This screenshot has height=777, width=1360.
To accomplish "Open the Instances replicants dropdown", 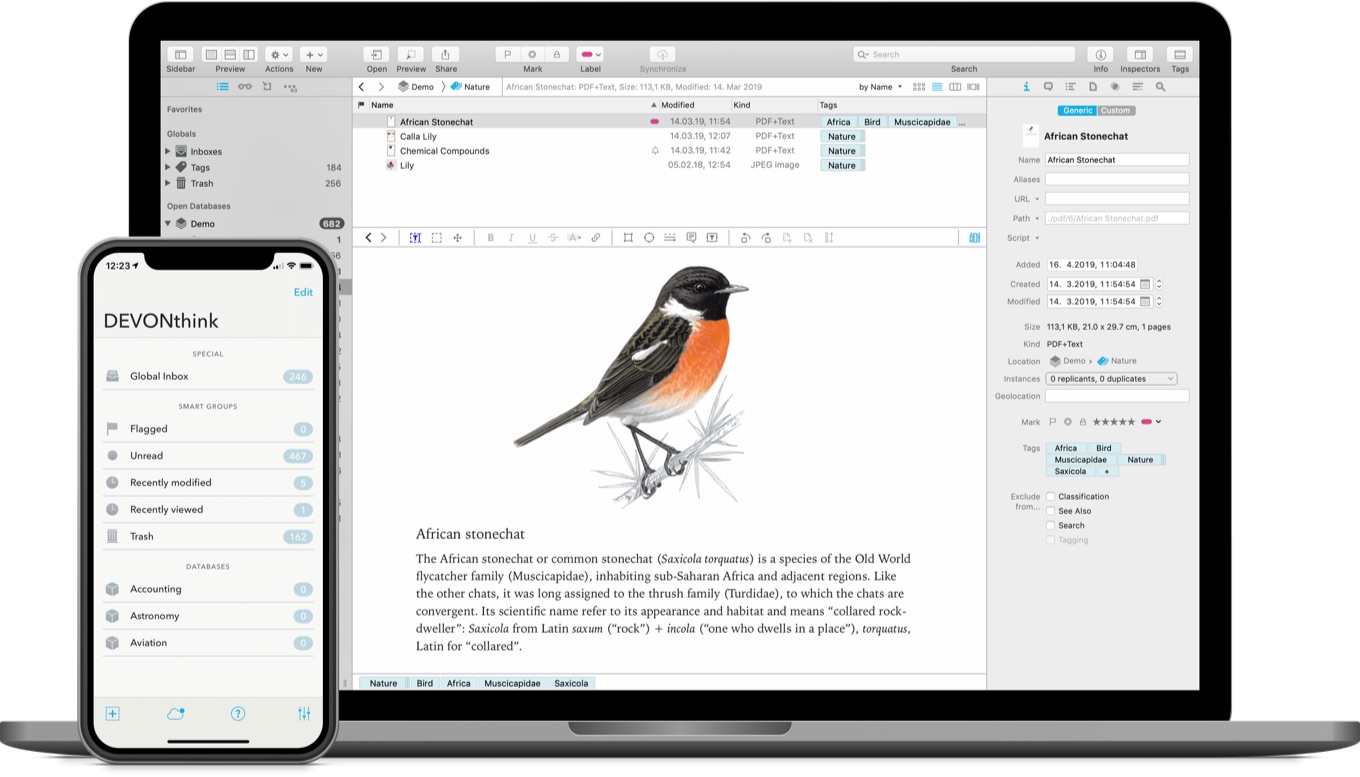I will click(x=1111, y=379).
